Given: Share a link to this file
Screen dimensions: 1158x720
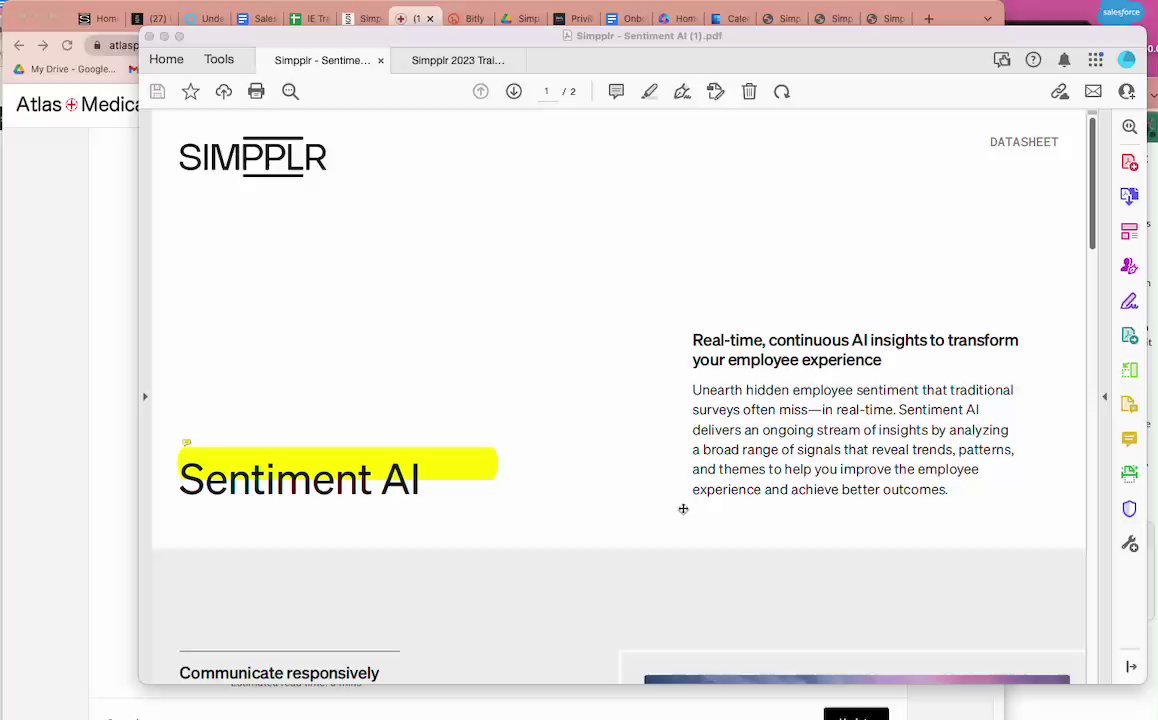Looking at the screenshot, I should (1060, 92).
